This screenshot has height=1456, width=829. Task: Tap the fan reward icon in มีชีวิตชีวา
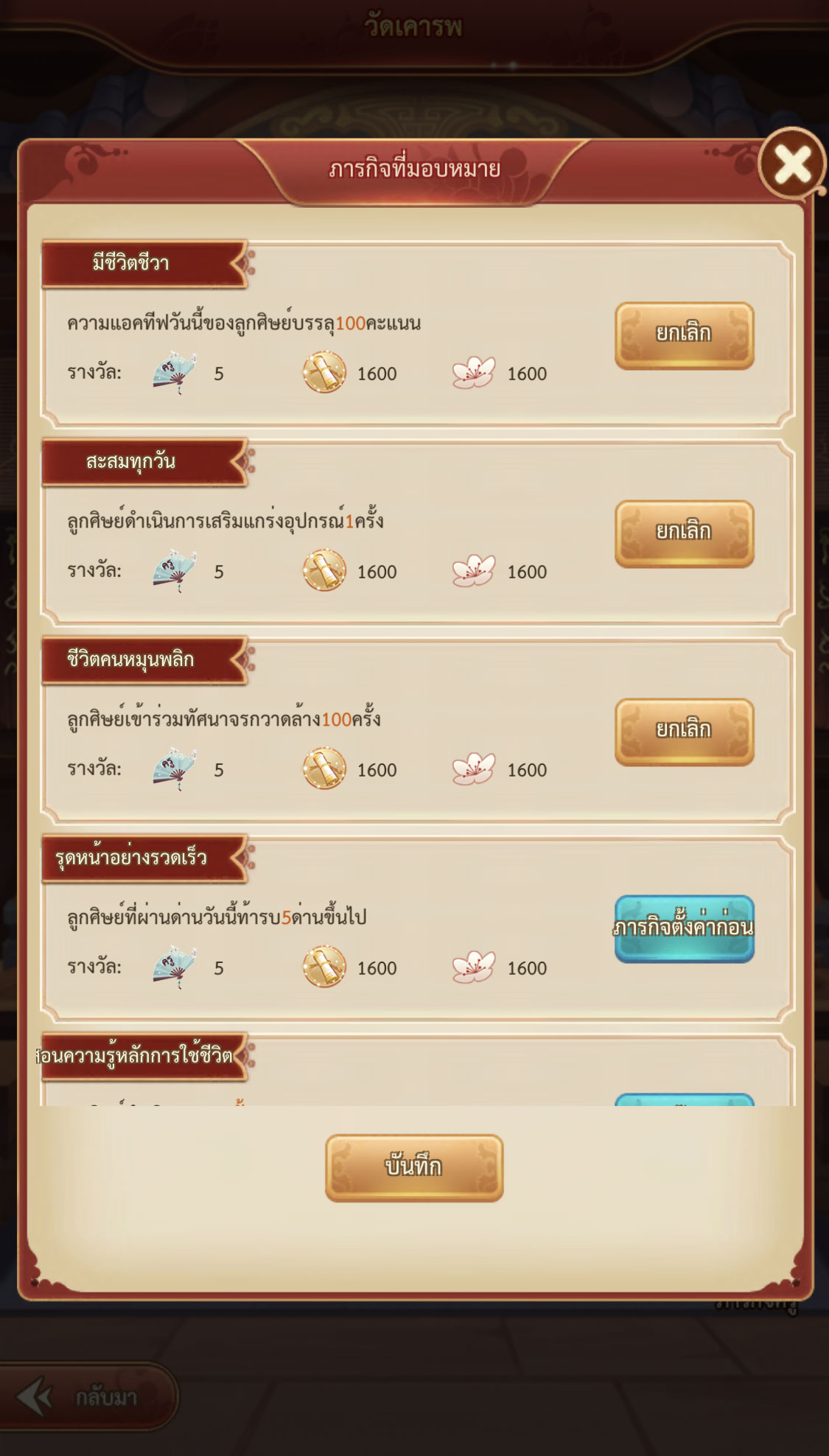(175, 372)
